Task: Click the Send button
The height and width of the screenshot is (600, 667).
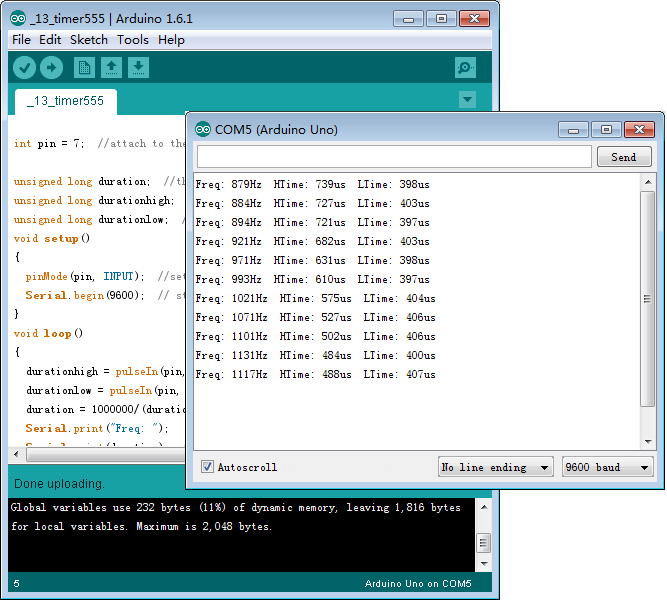Action: click(624, 157)
